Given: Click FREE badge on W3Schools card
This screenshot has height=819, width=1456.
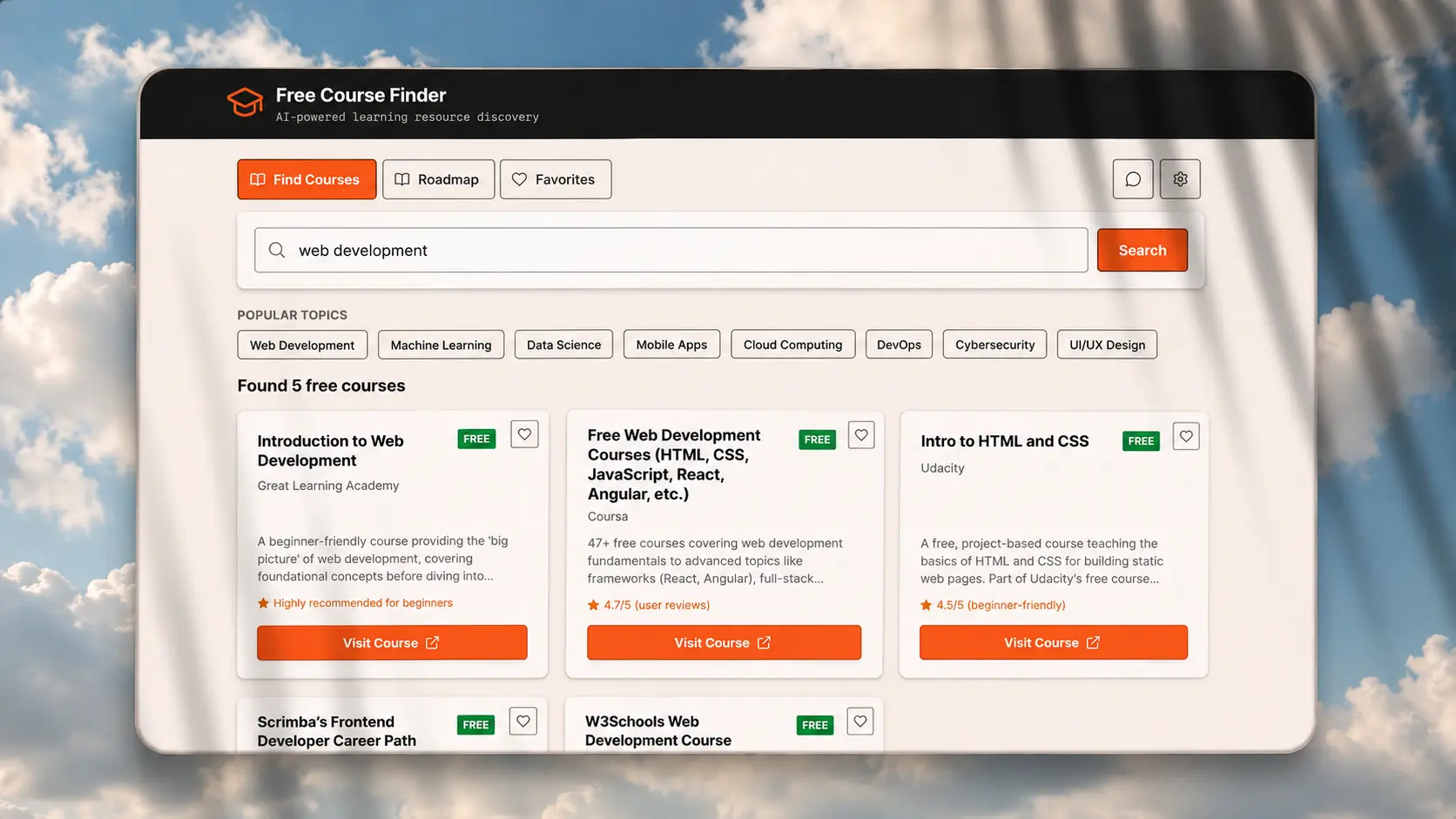Looking at the screenshot, I should pos(815,725).
